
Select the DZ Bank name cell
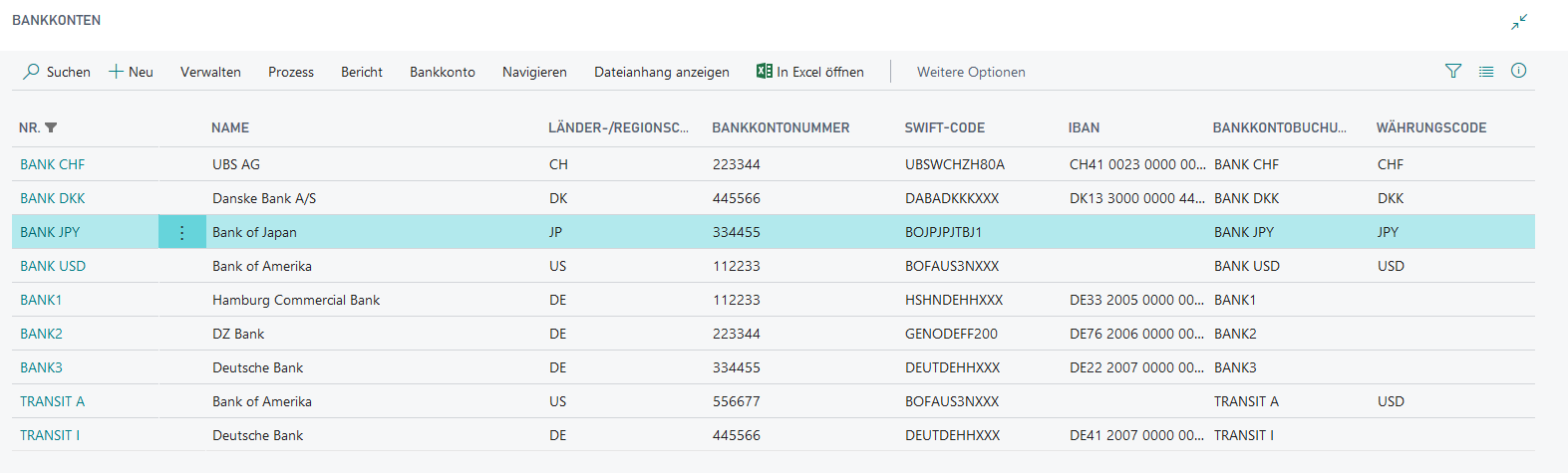pyautogui.click(x=238, y=334)
